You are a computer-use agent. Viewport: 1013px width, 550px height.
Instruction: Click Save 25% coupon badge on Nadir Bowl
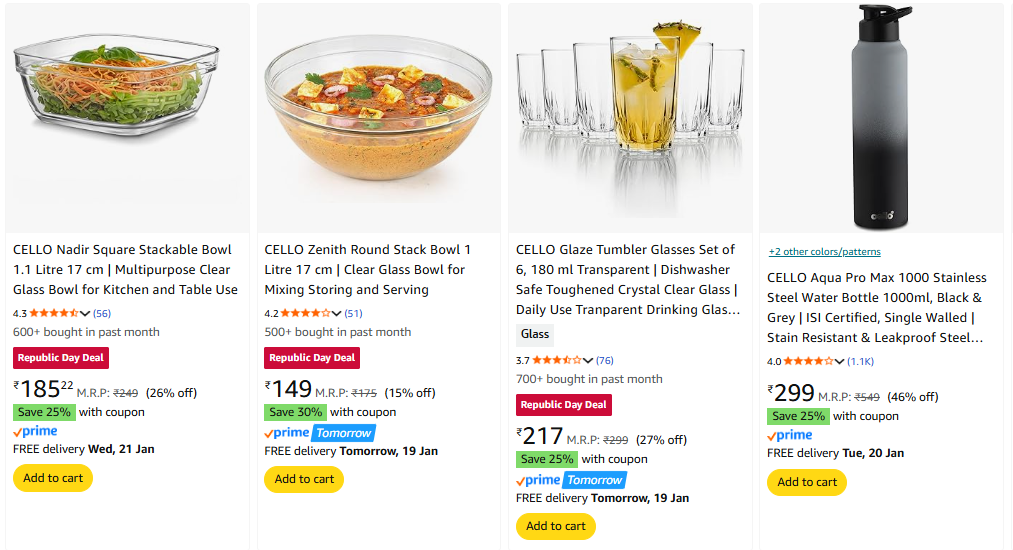coord(44,412)
